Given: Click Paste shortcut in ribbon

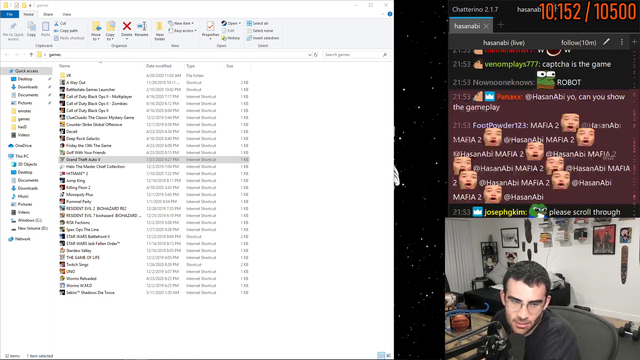Looking at the screenshot, I should point(69,38).
